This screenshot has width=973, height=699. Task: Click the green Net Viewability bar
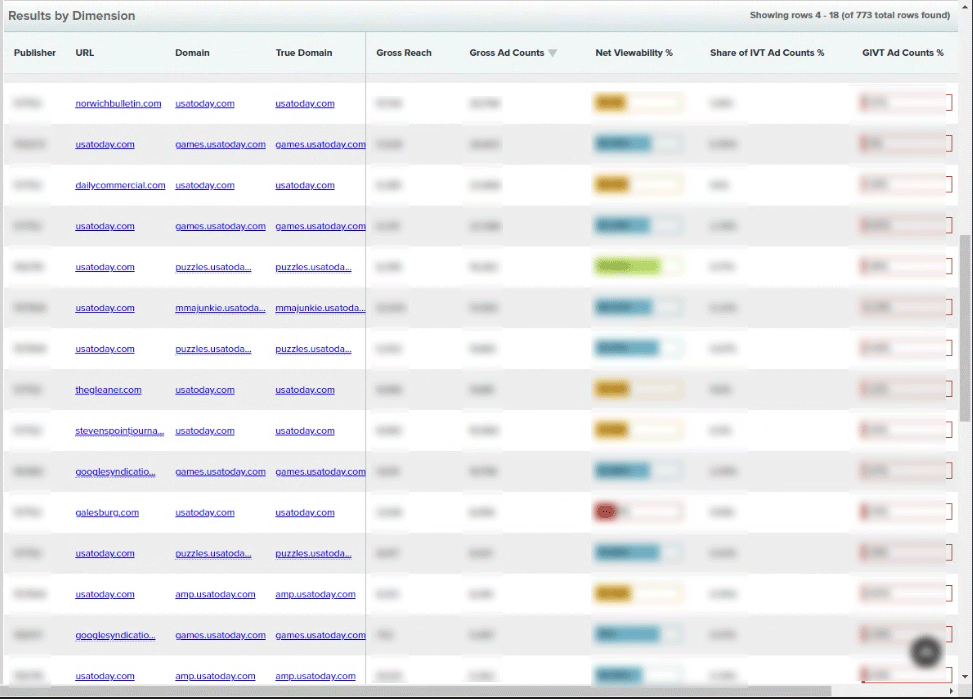(638, 267)
